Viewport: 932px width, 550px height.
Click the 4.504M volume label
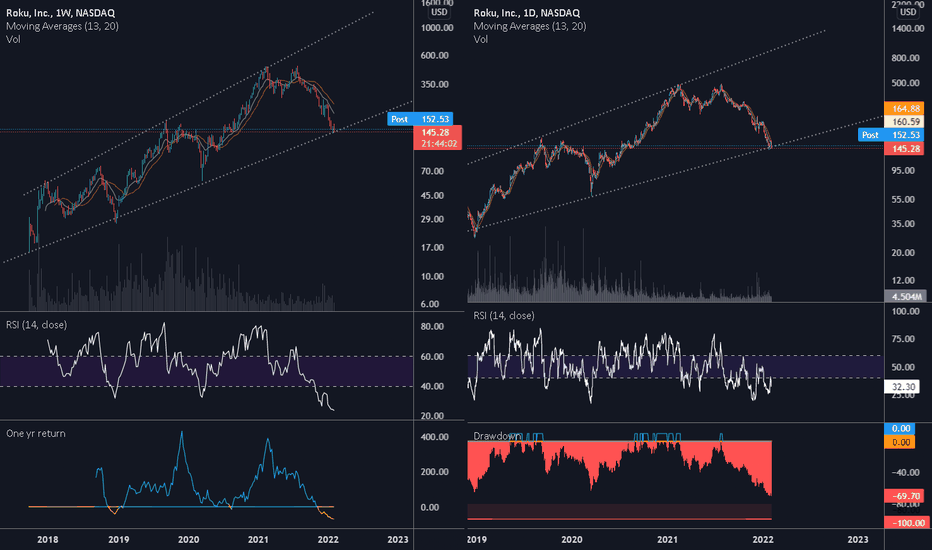pyautogui.click(x=905, y=296)
